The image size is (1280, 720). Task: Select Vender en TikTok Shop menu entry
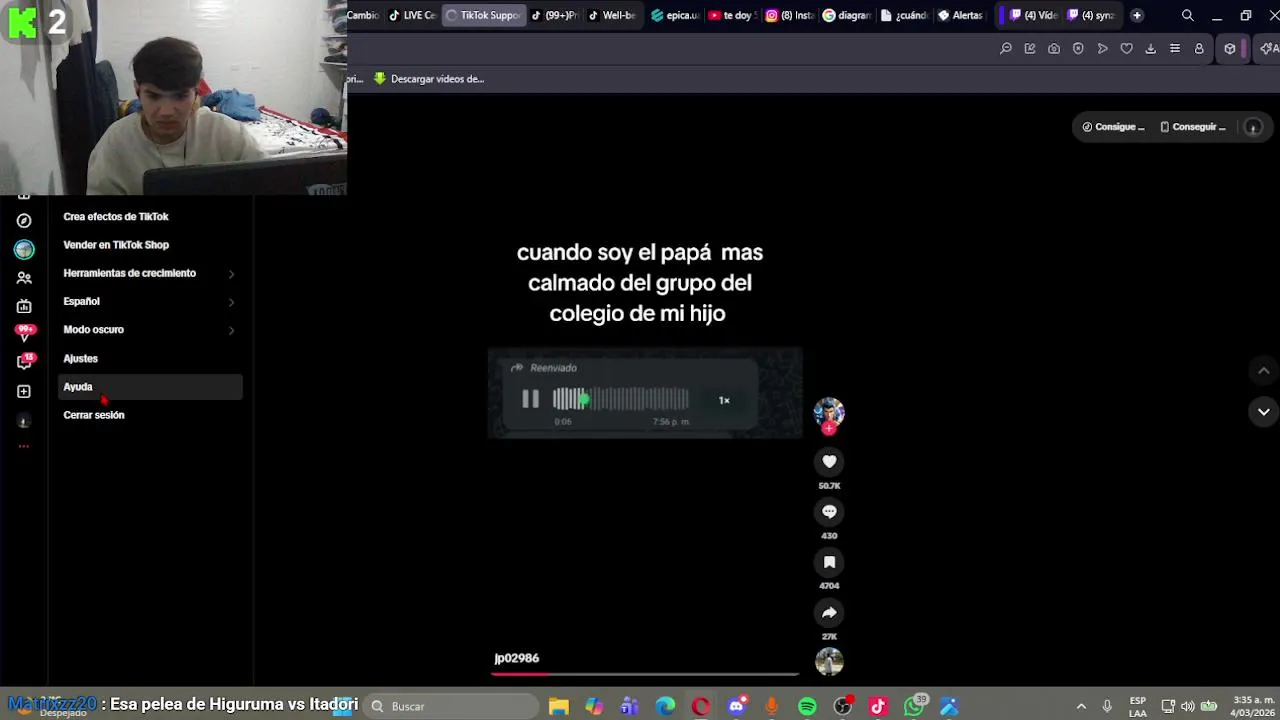(116, 245)
